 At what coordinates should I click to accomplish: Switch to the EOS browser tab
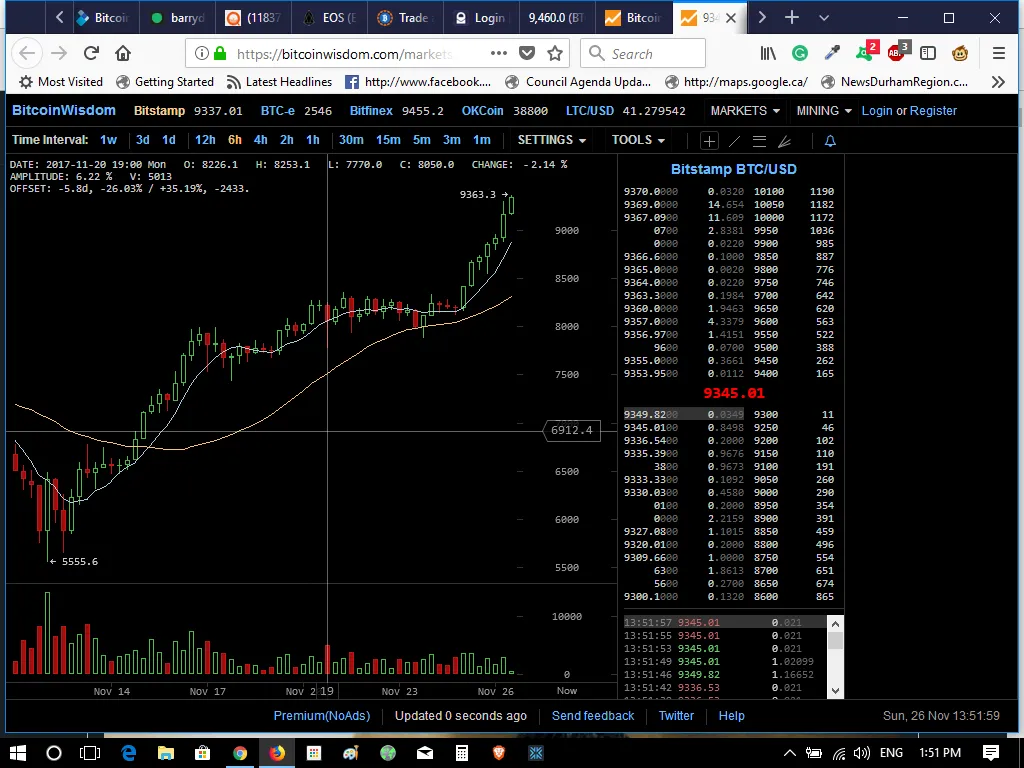click(x=330, y=18)
